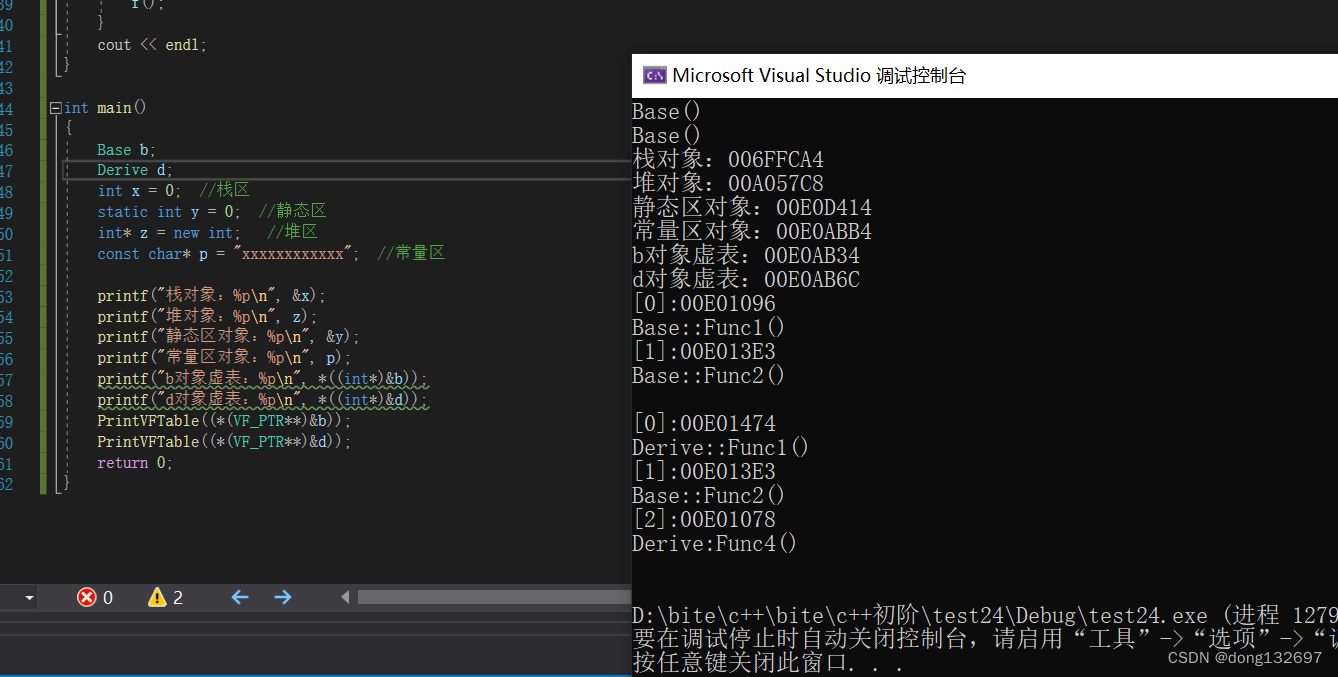Click the 按任意键关闭此窗口 console message
This screenshot has height=677, width=1338.
[768, 663]
